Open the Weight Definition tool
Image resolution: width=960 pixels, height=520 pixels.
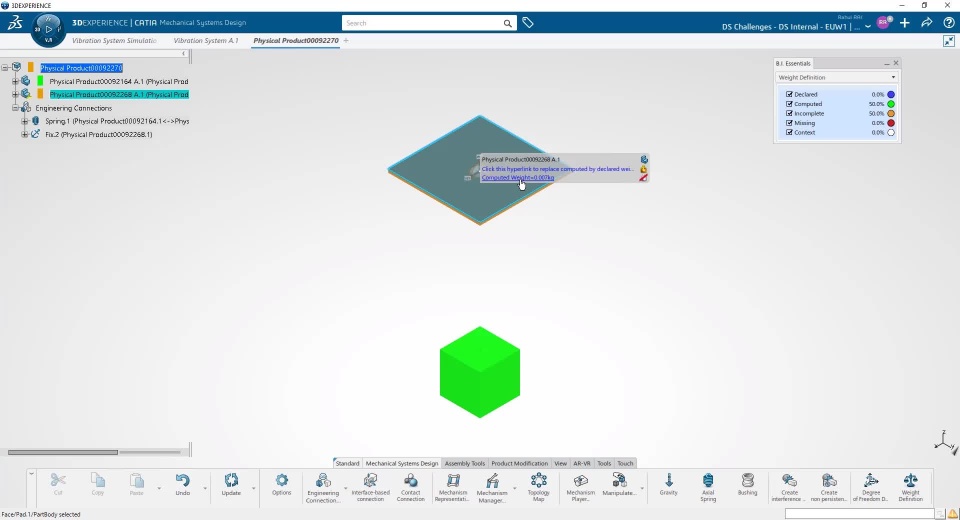pos(910,488)
